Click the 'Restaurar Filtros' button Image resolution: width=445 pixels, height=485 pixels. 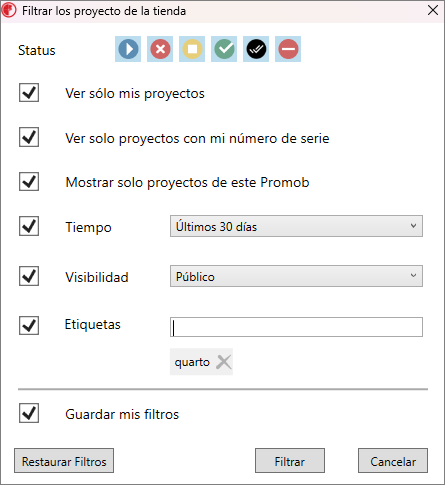pyautogui.click(x=64, y=461)
